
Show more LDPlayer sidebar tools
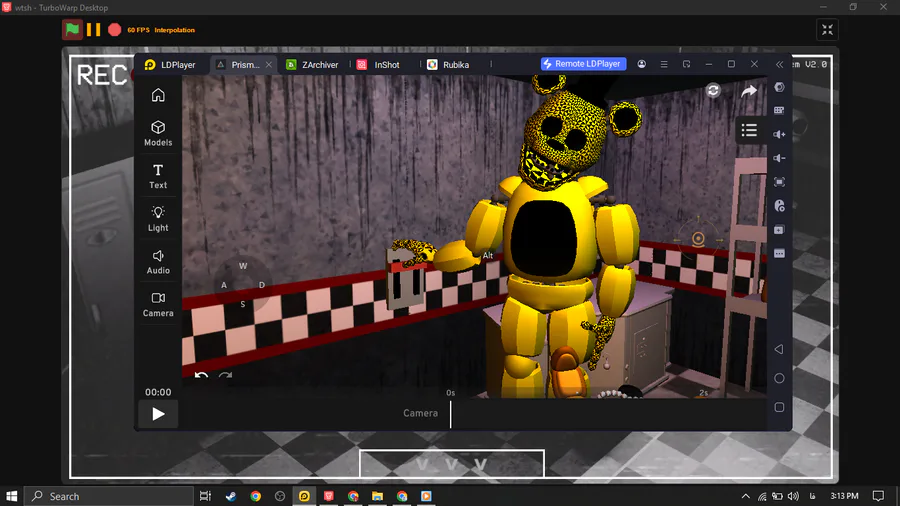[779, 254]
